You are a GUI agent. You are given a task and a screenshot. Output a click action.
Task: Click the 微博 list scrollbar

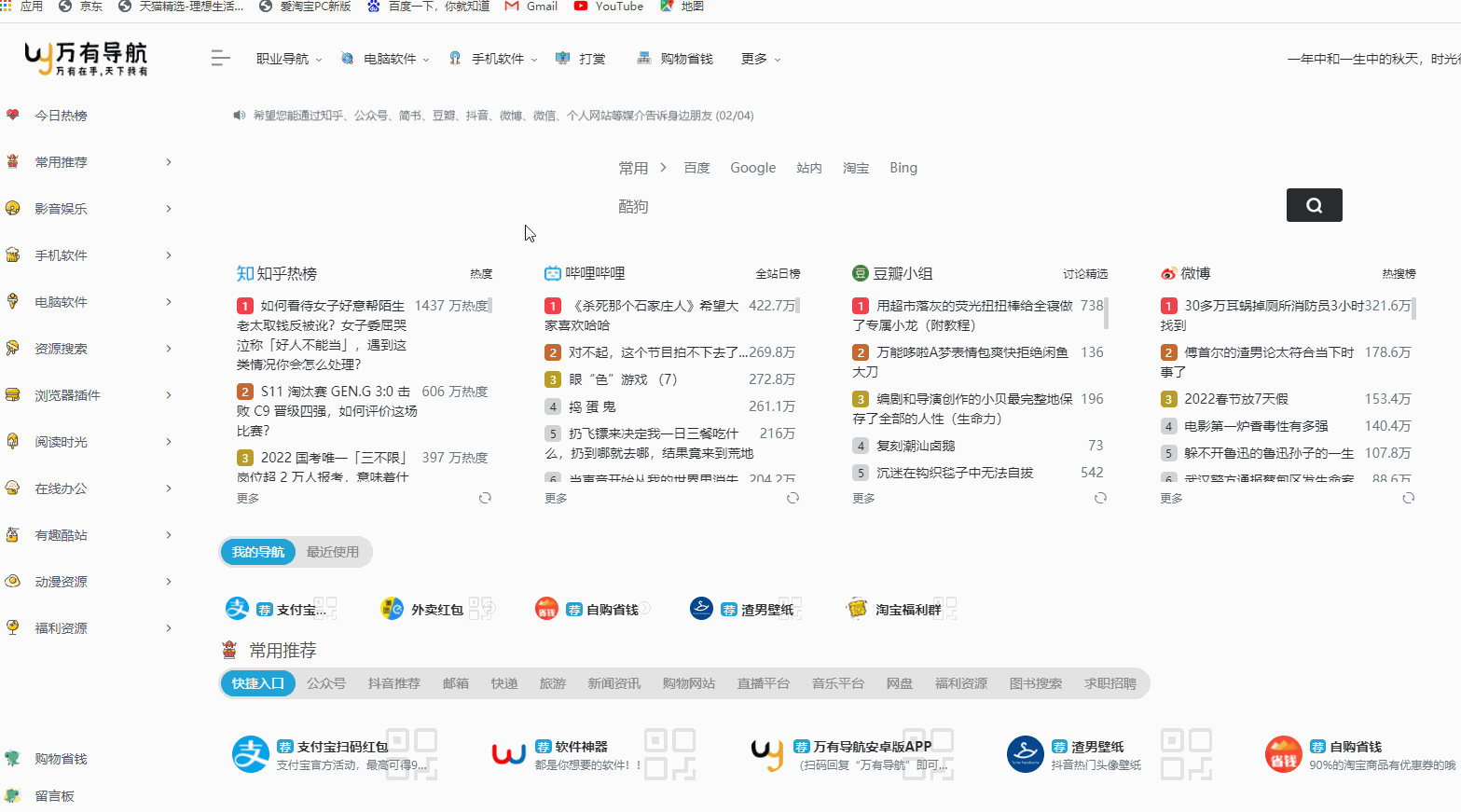pyautogui.click(x=1414, y=309)
